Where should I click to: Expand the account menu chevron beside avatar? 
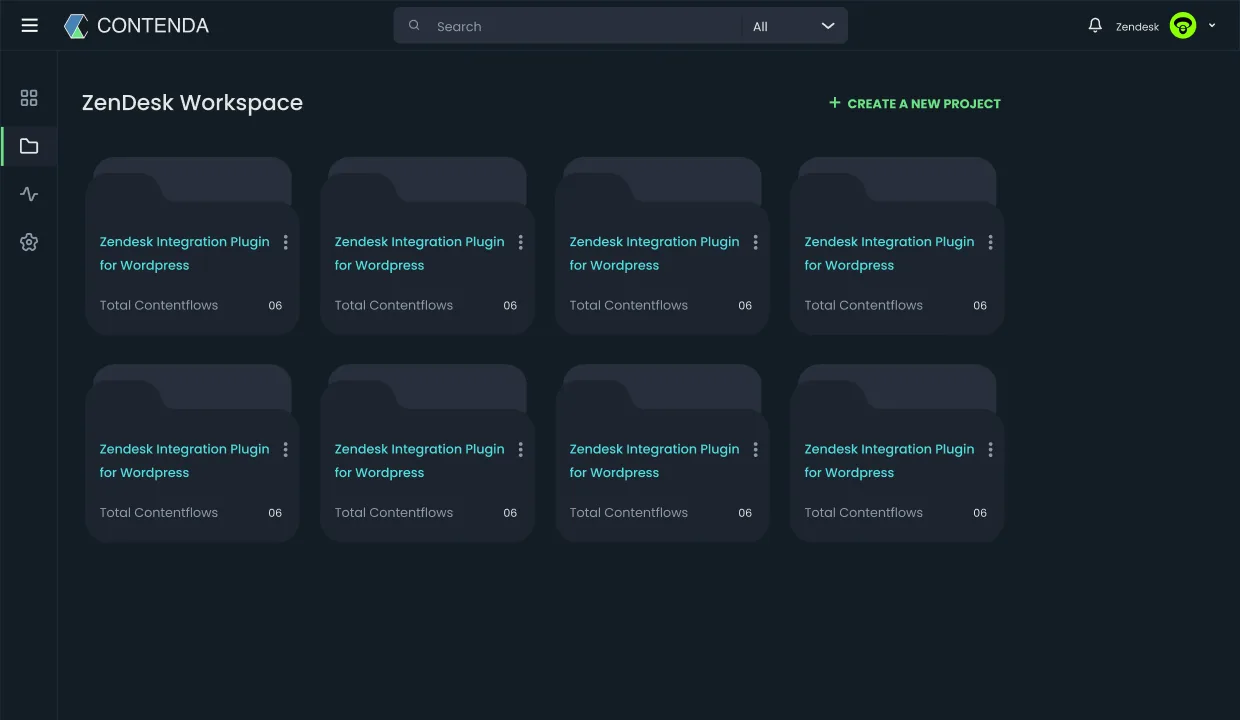(x=1212, y=26)
